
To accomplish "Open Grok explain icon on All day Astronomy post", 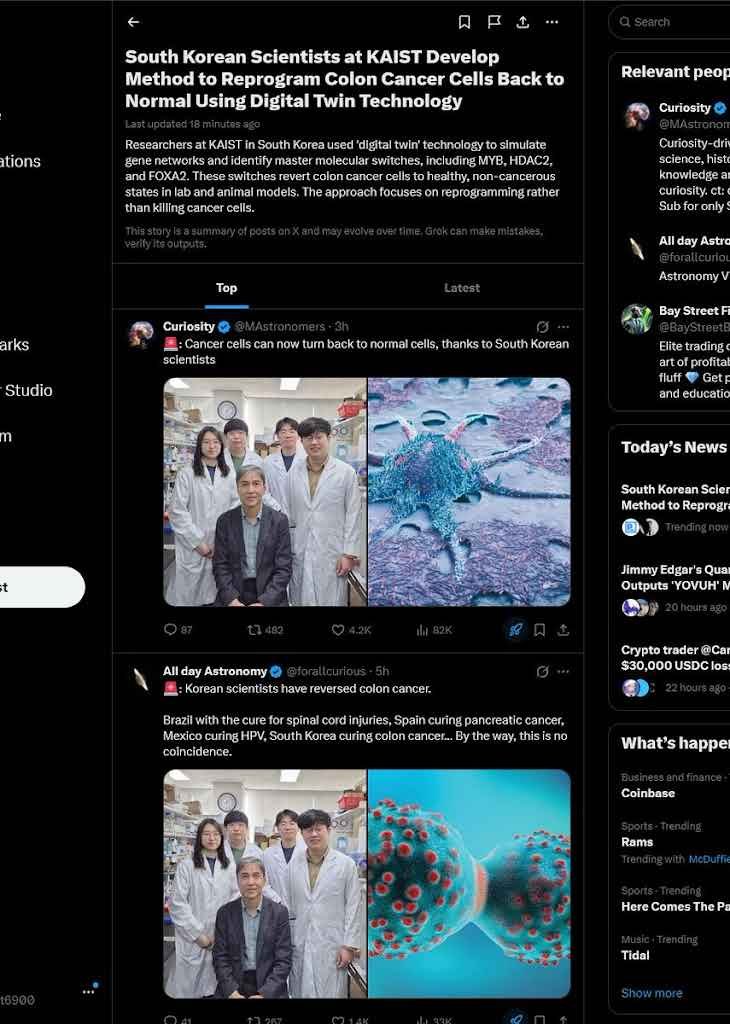I will tap(542, 671).
